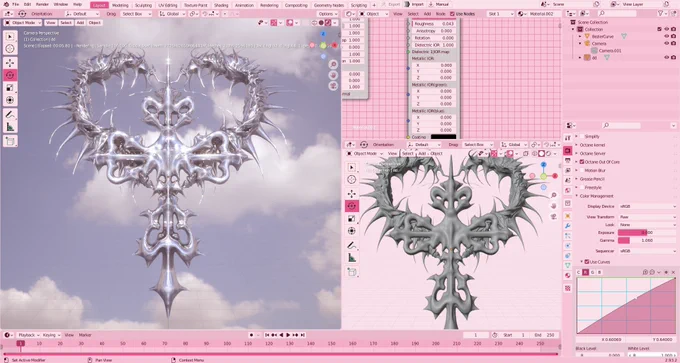The image size is (680, 363).
Task: Enable the Freestyle checkbox
Action: tap(582, 187)
